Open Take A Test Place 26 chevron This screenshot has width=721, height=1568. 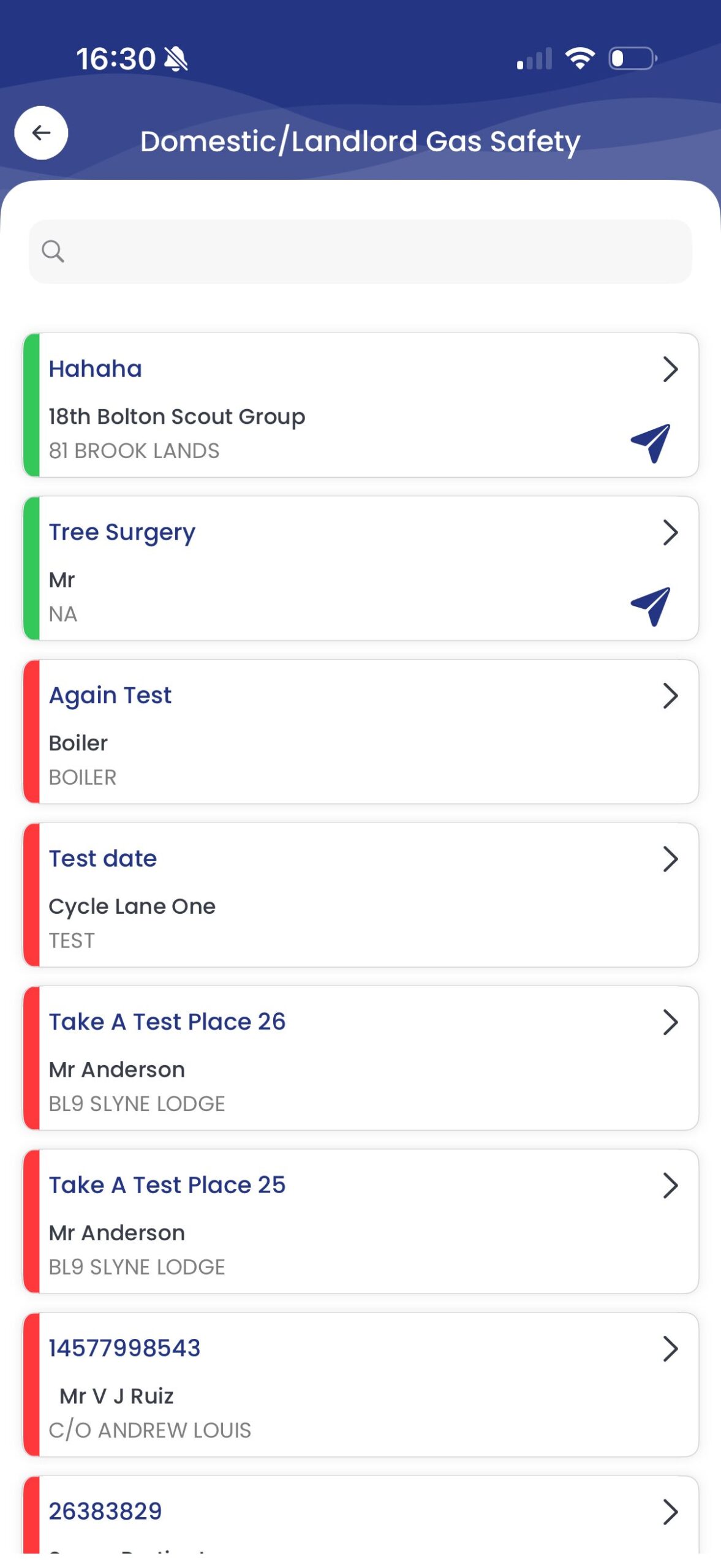coord(670,1022)
